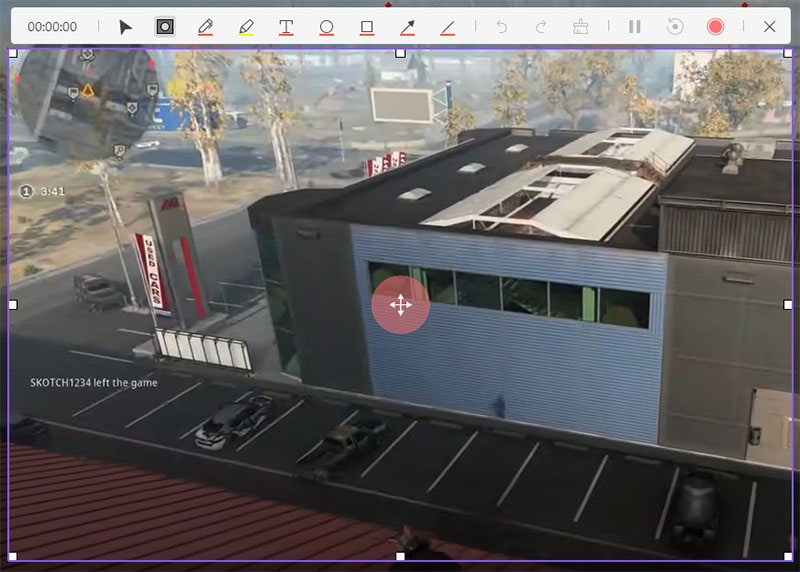
Task: Close the recording toolbar
Action: click(x=770, y=27)
